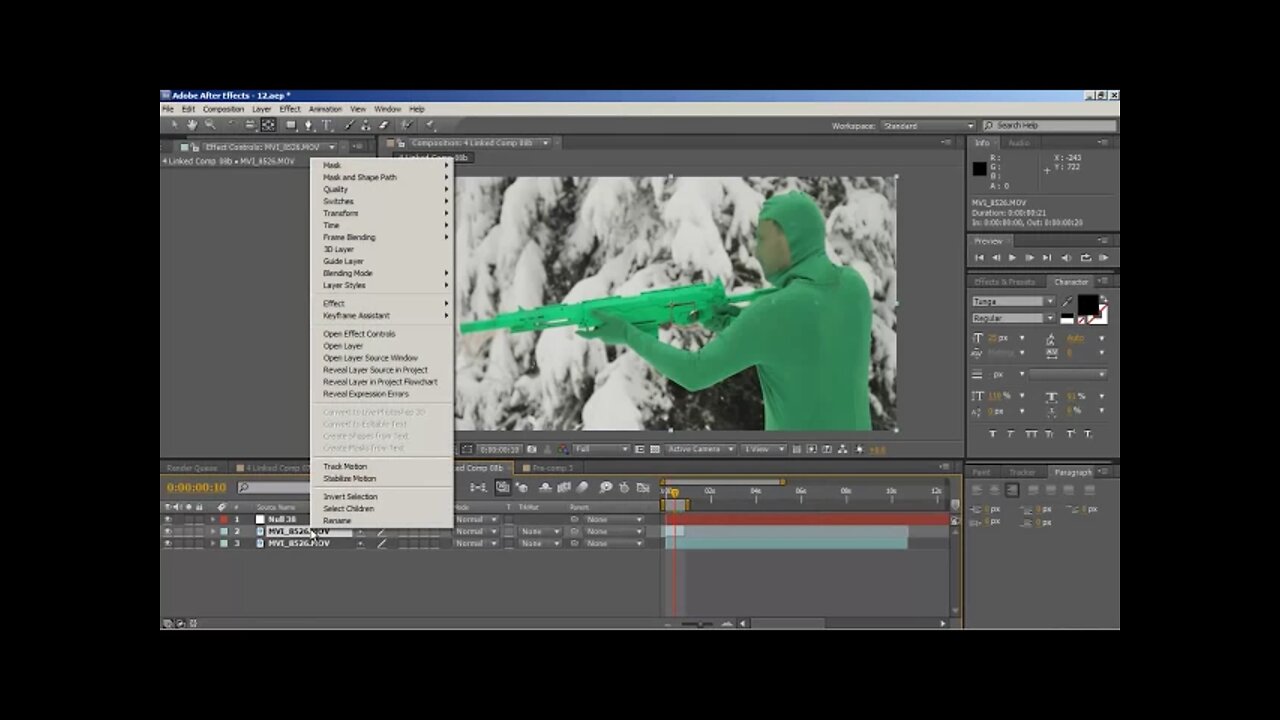Toggle the viewer's transparency grid button
This screenshot has height=720, width=1280.
tap(657, 449)
